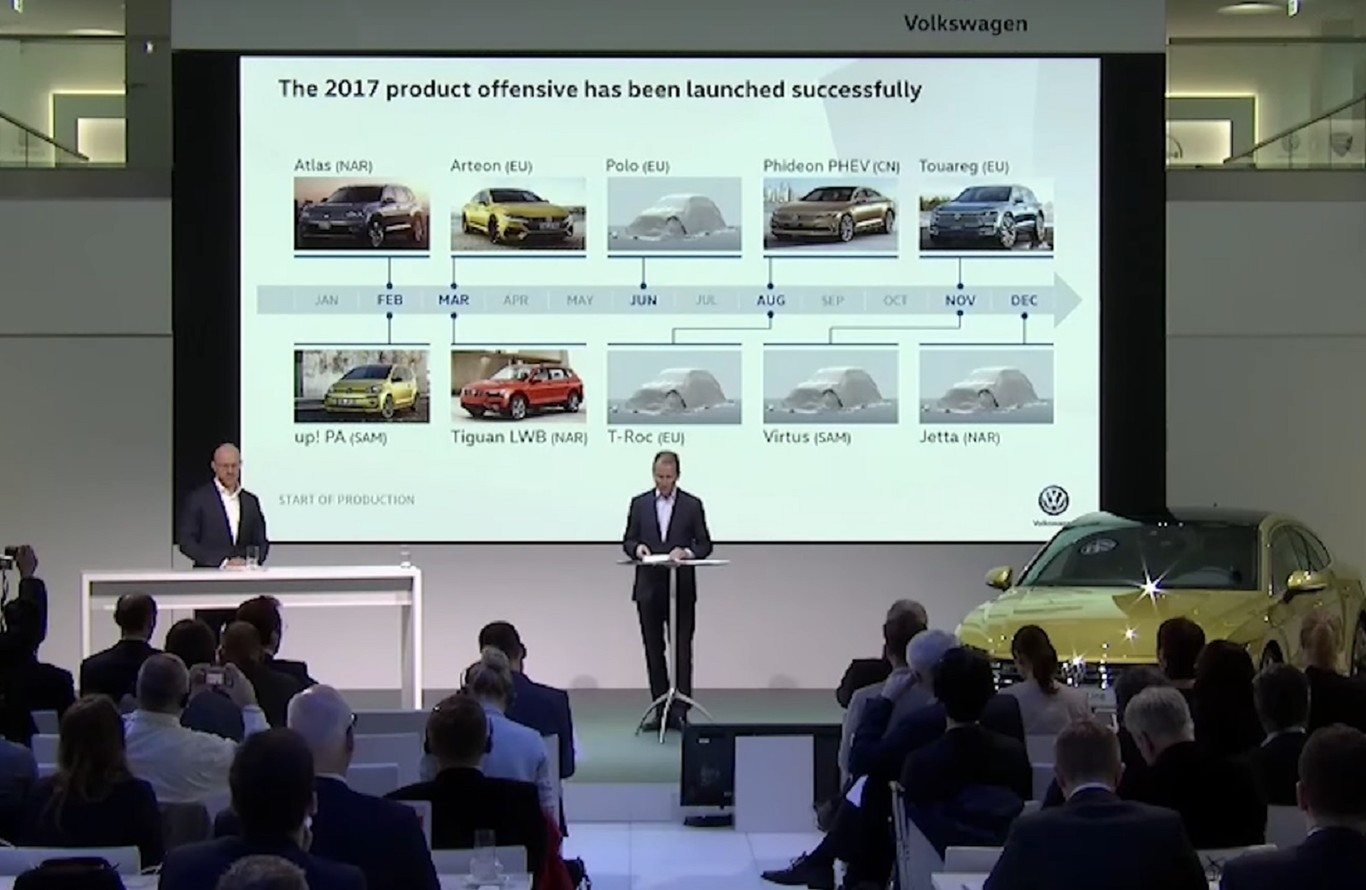Image resolution: width=1366 pixels, height=890 pixels.
Task: Click the FEB month on the timeline
Action: [x=390, y=300]
